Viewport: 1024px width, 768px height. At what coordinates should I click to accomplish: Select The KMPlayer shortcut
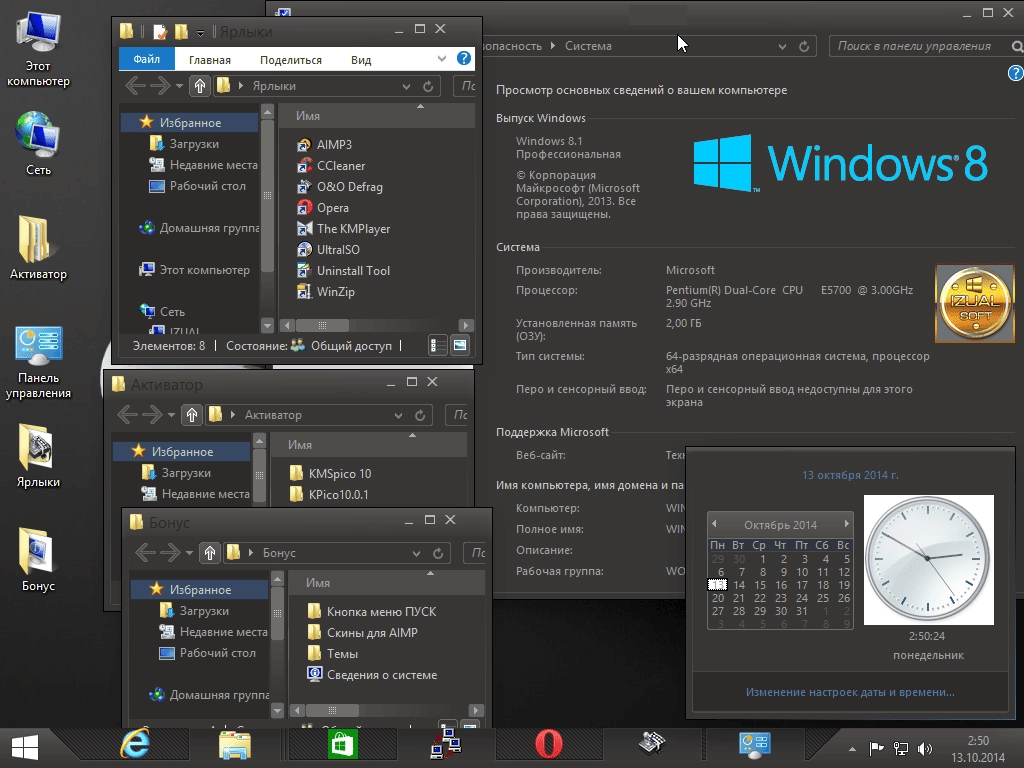coord(344,229)
